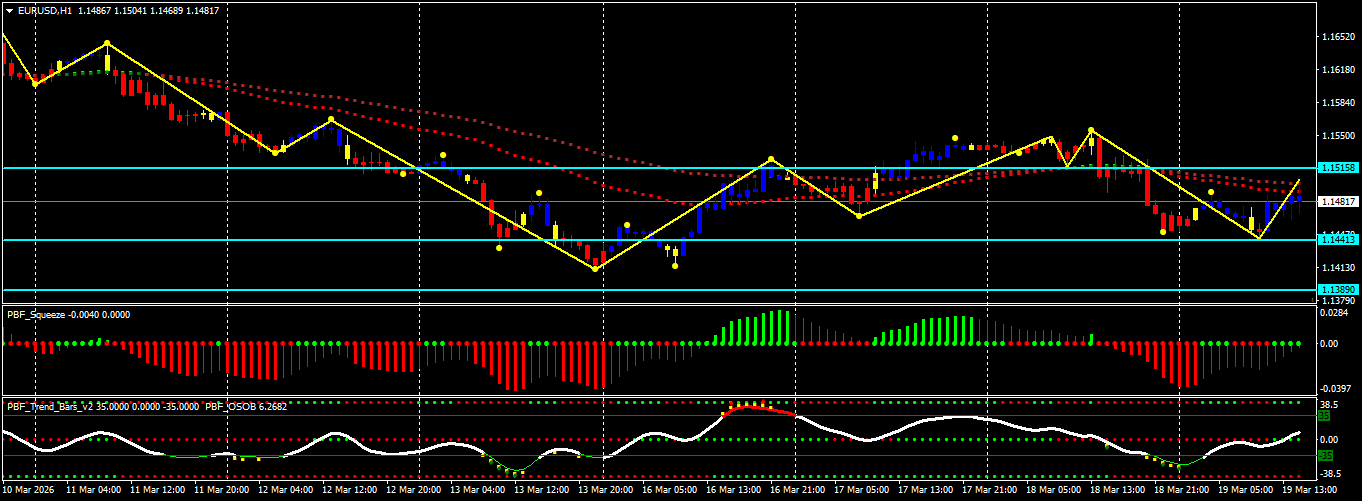This screenshot has height=501, width=1362.
Task: Click 0.00 on the Trend_Bars scale
Action: [1329, 439]
